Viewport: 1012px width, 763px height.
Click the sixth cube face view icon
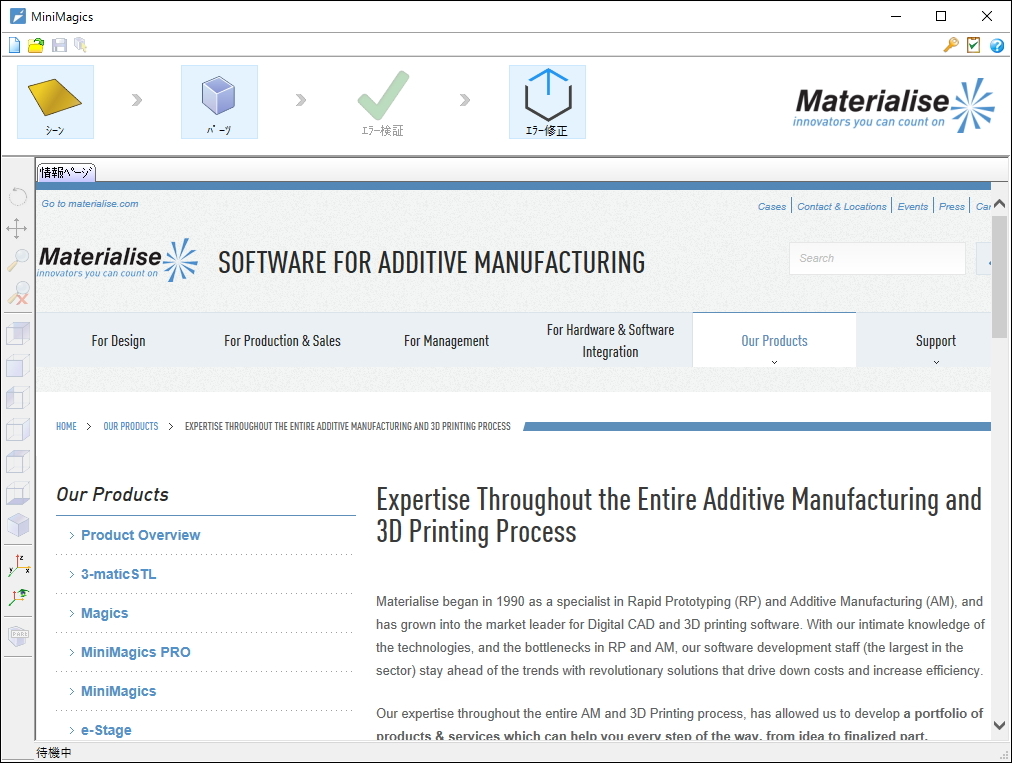(17, 493)
